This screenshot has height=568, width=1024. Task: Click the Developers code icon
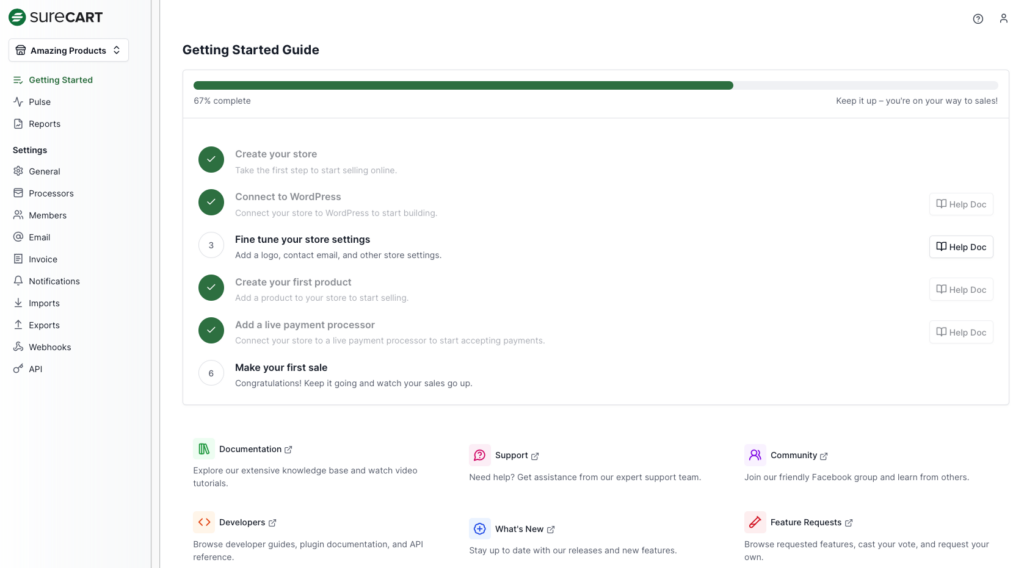tap(204, 522)
